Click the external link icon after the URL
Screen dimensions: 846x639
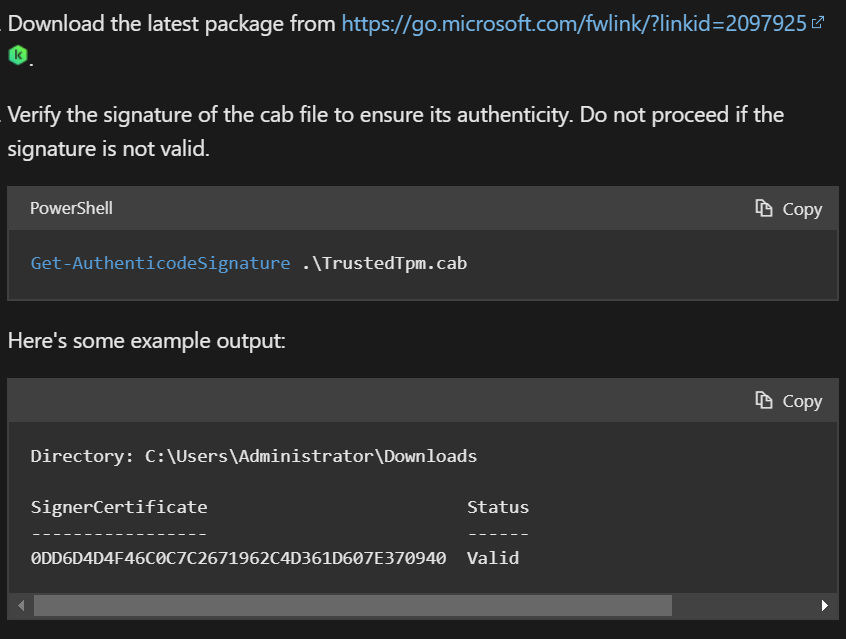(x=818, y=23)
